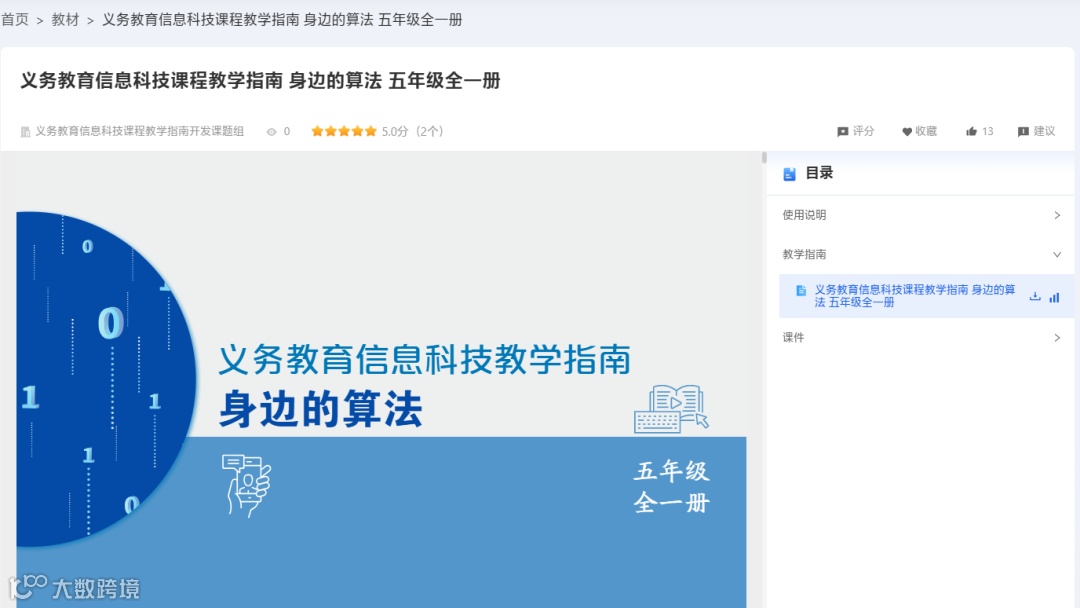Open statistics bar-chart icon for document

click(x=1055, y=297)
